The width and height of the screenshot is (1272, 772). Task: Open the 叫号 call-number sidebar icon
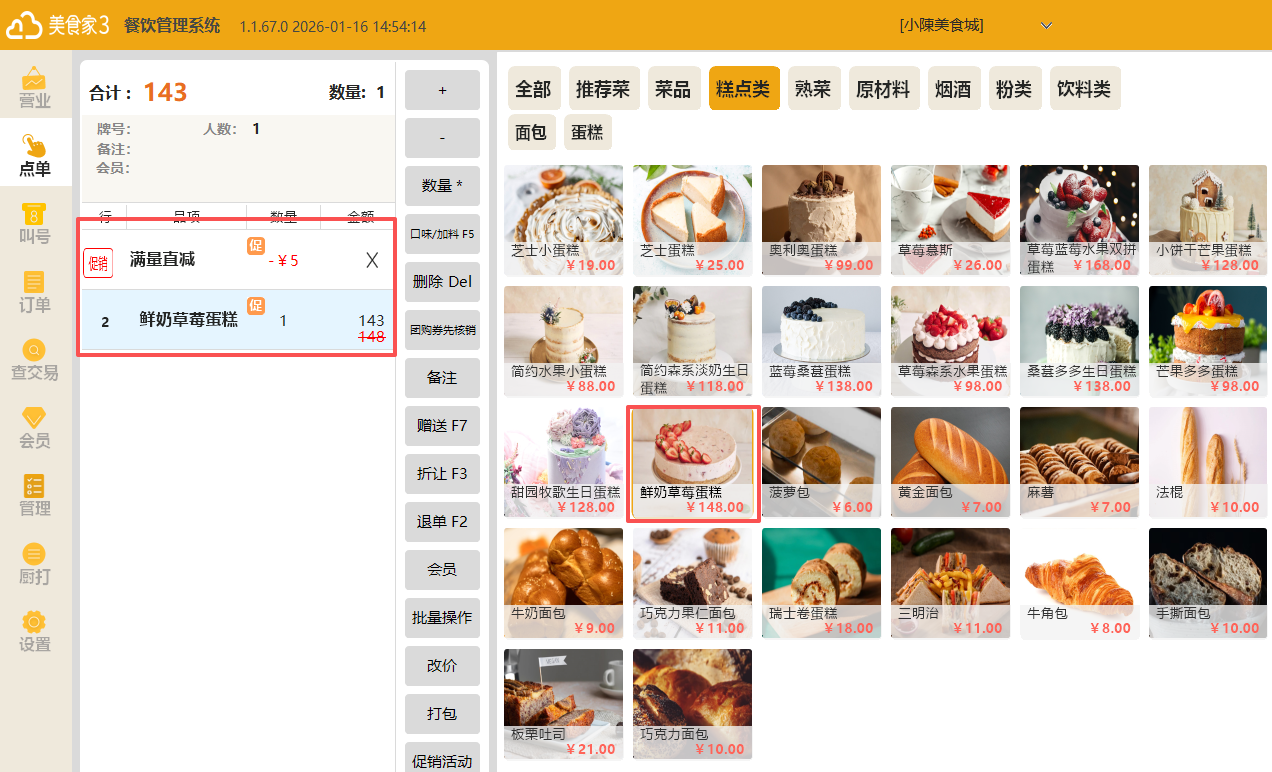click(35, 224)
